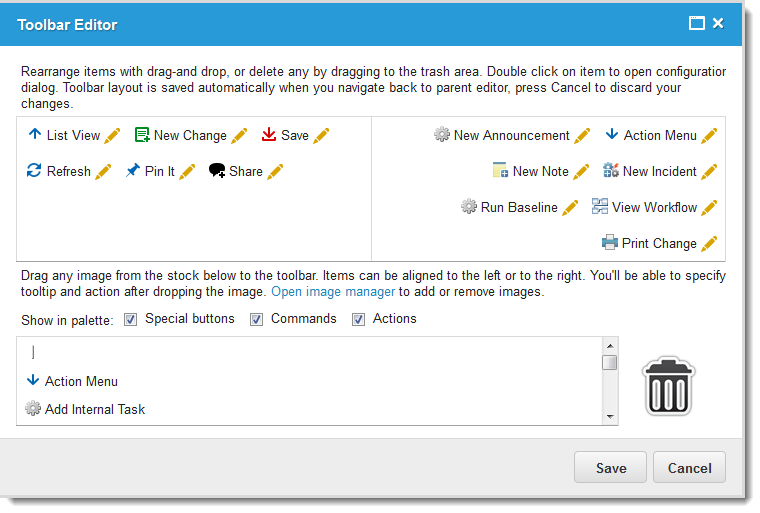Click the View Workflow diagram icon
The width and height of the screenshot is (760, 513).
point(600,207)
